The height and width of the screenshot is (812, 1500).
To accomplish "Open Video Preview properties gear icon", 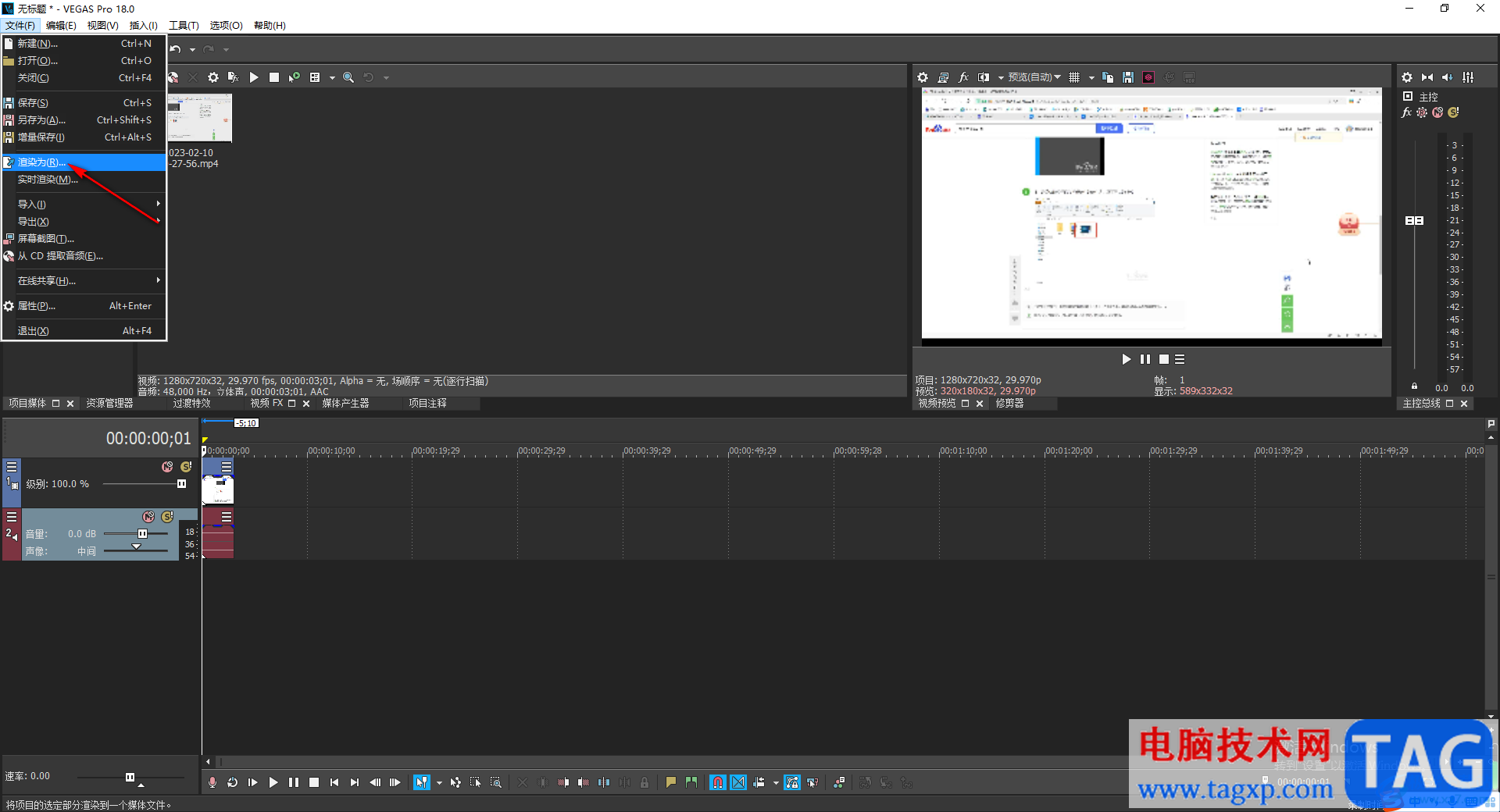I will (x=923, y=77).
